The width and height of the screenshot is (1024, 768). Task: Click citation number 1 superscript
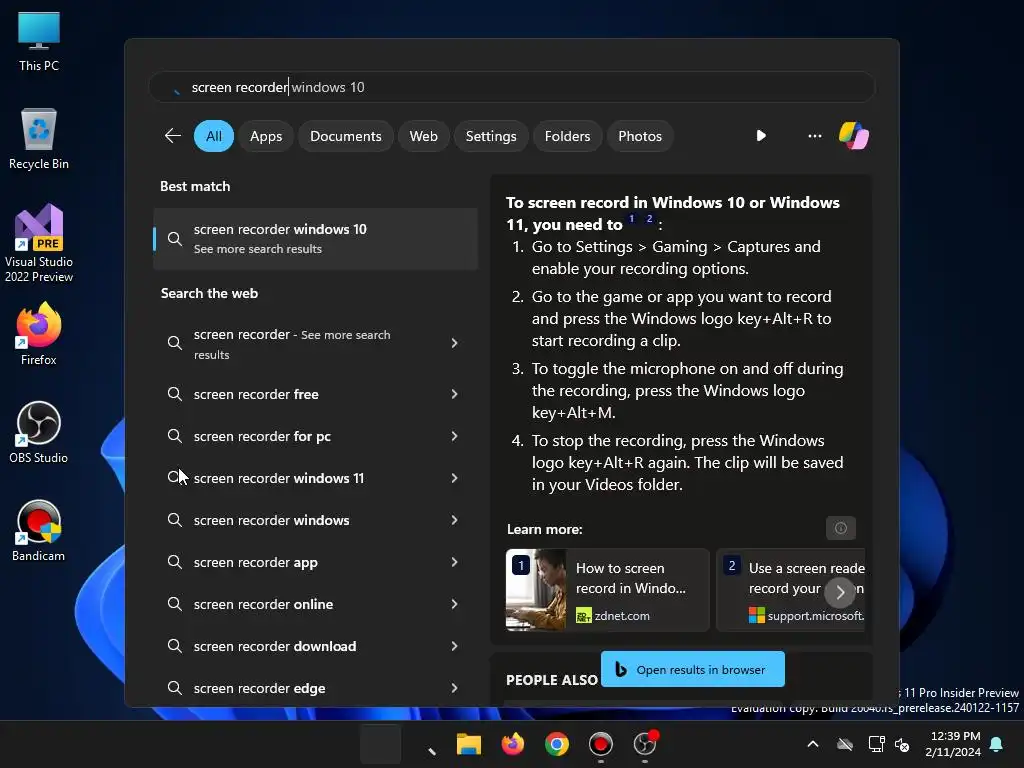pos(632,219)
